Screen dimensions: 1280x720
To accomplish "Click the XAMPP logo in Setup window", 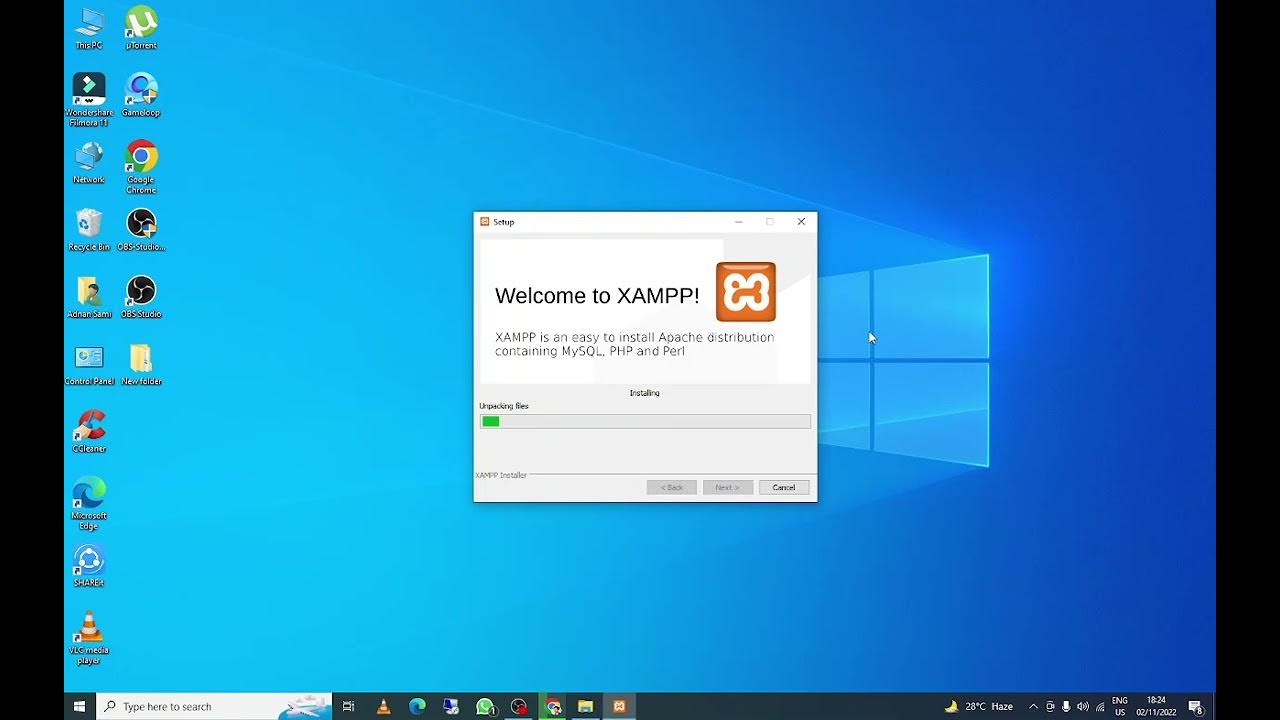I will 746,292.
